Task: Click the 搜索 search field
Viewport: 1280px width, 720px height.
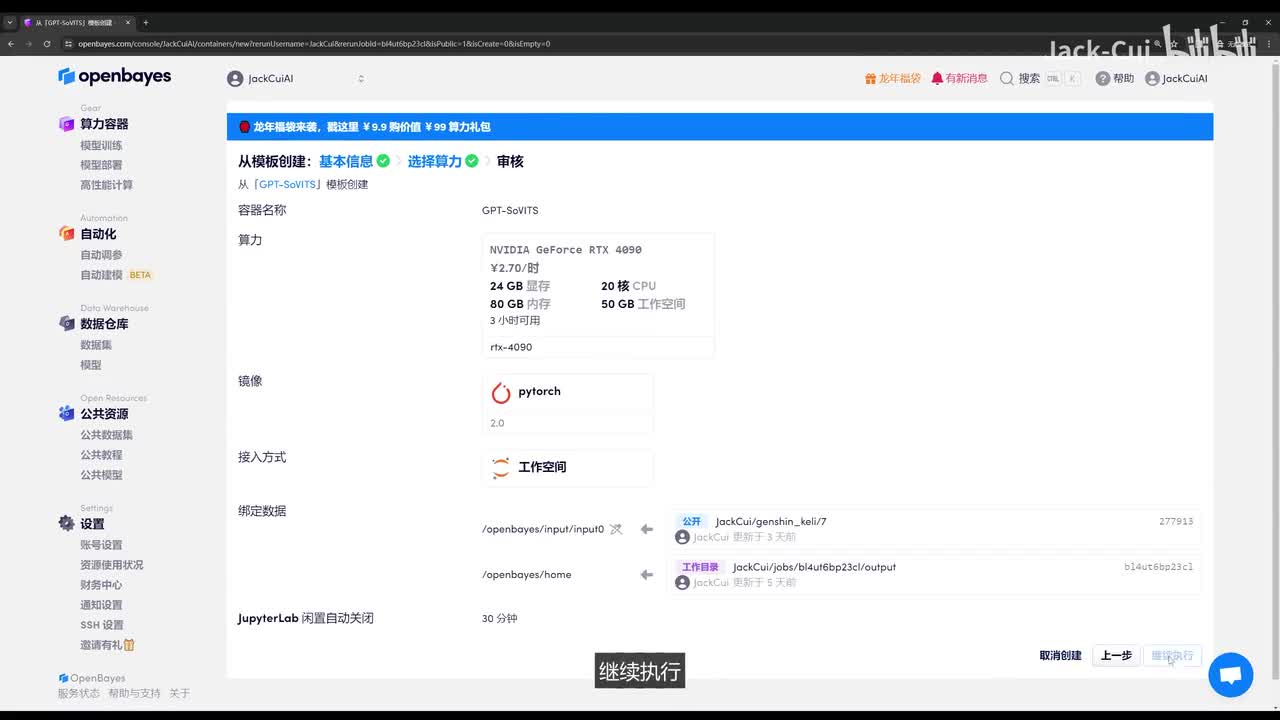Action: 1040,78
